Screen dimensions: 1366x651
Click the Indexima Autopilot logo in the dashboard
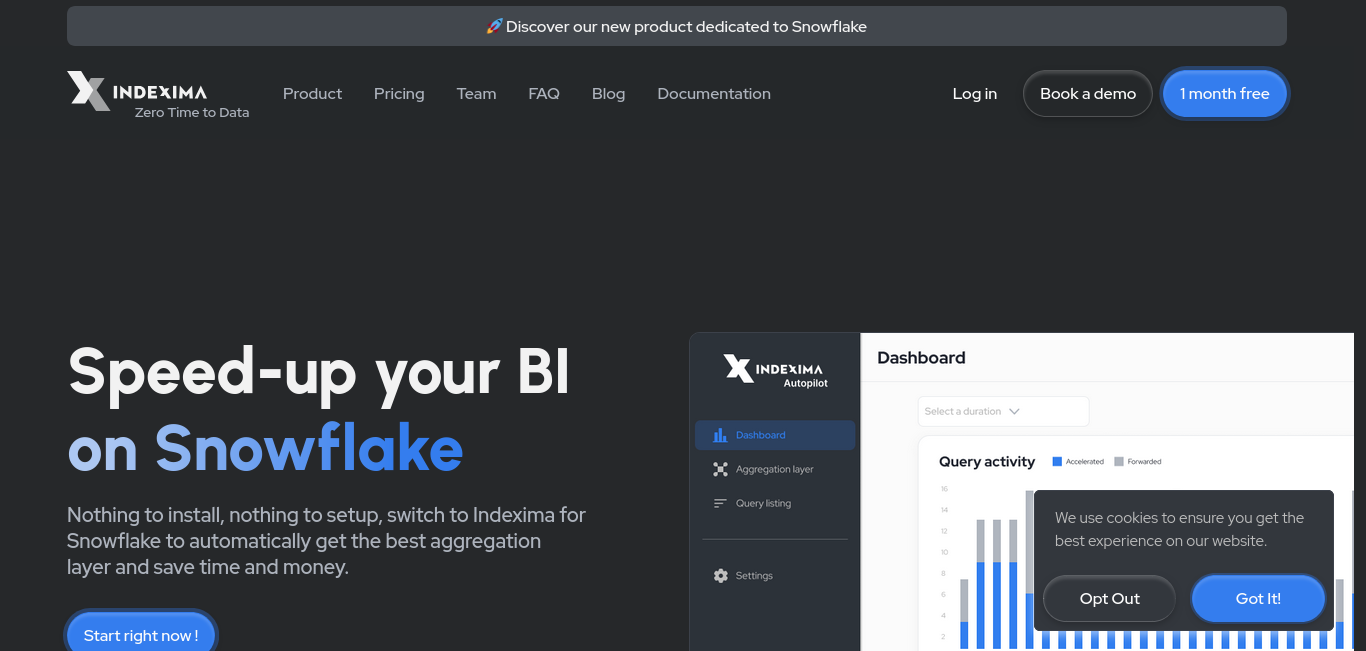[775, 370]
